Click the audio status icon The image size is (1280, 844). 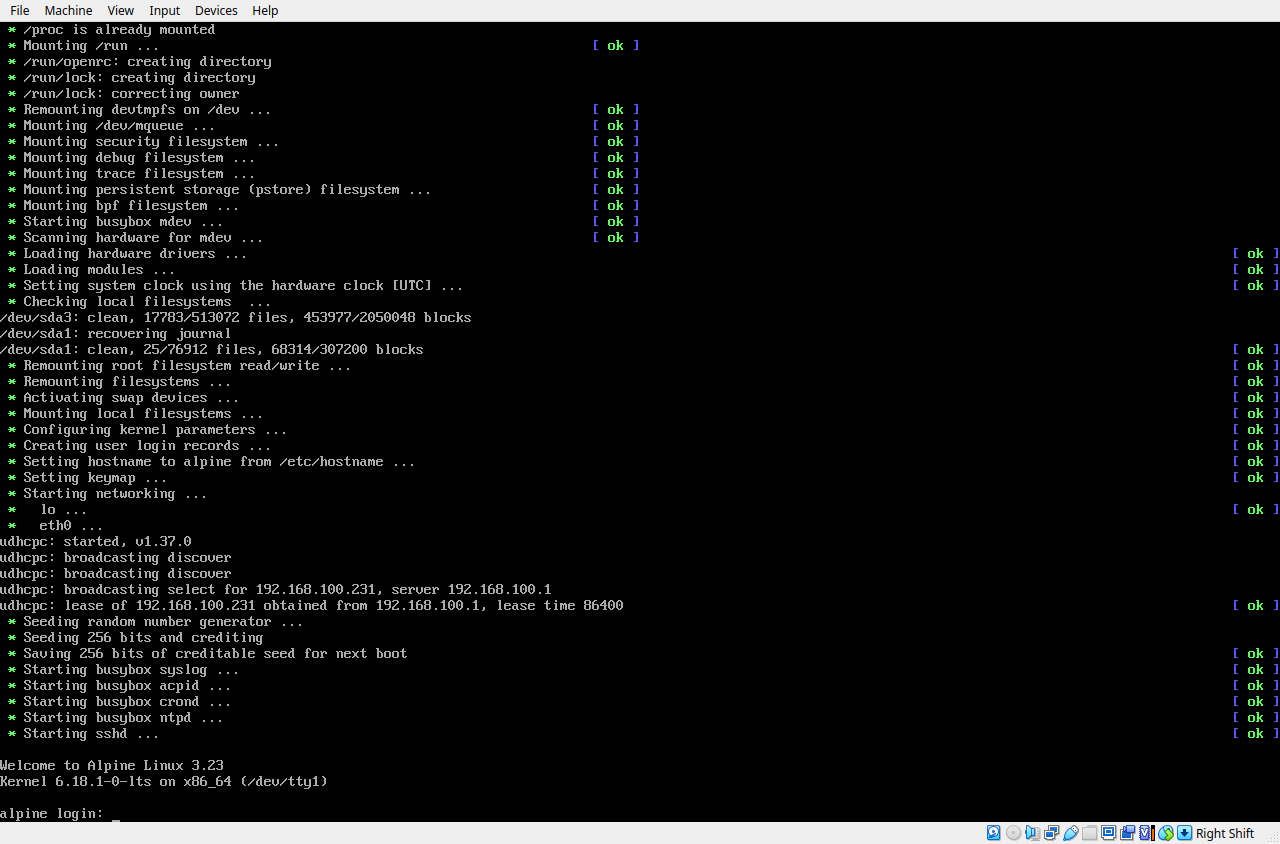(1034, 833)
